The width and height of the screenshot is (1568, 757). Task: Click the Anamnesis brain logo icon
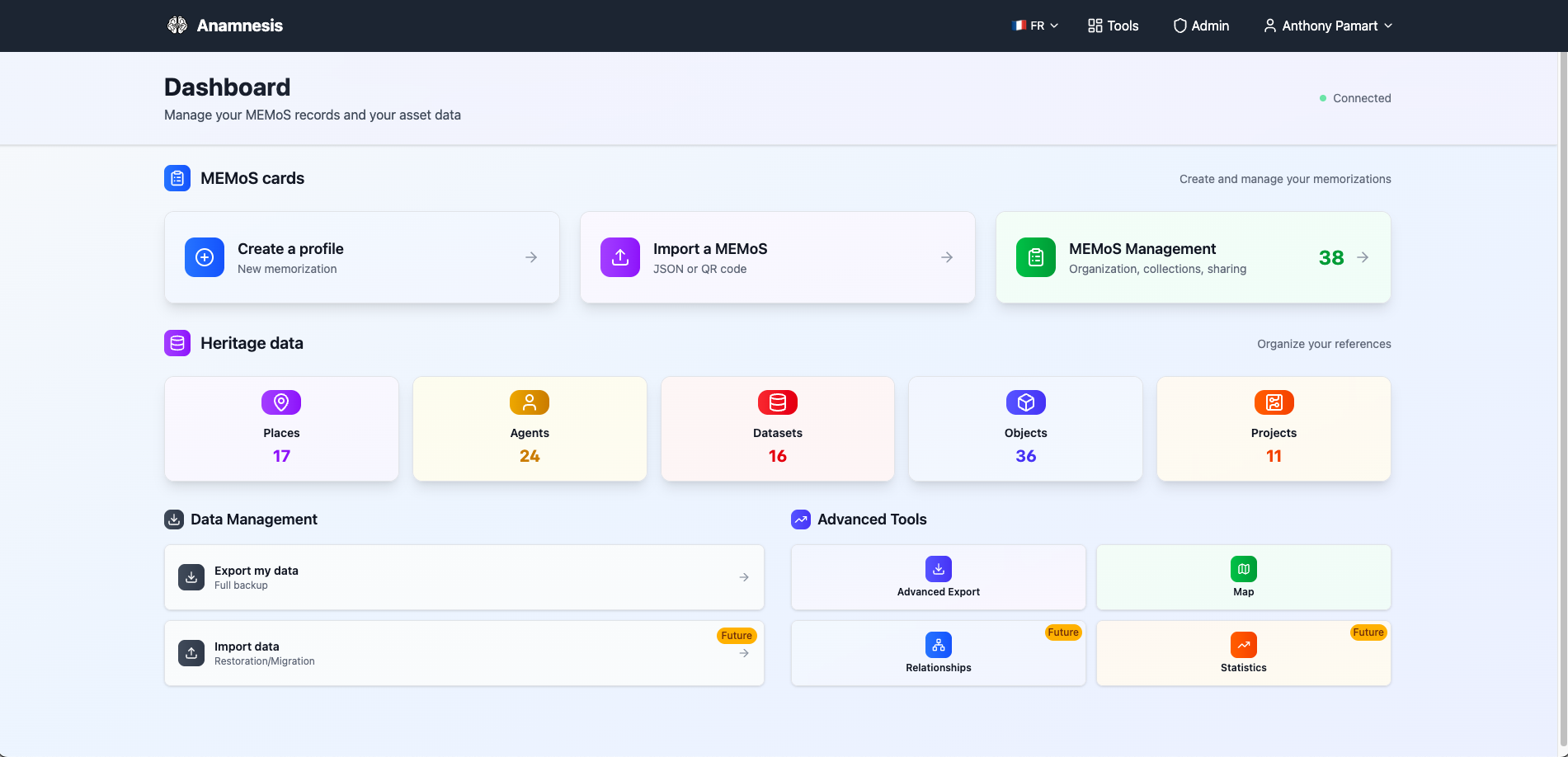[x=177, y=26]
